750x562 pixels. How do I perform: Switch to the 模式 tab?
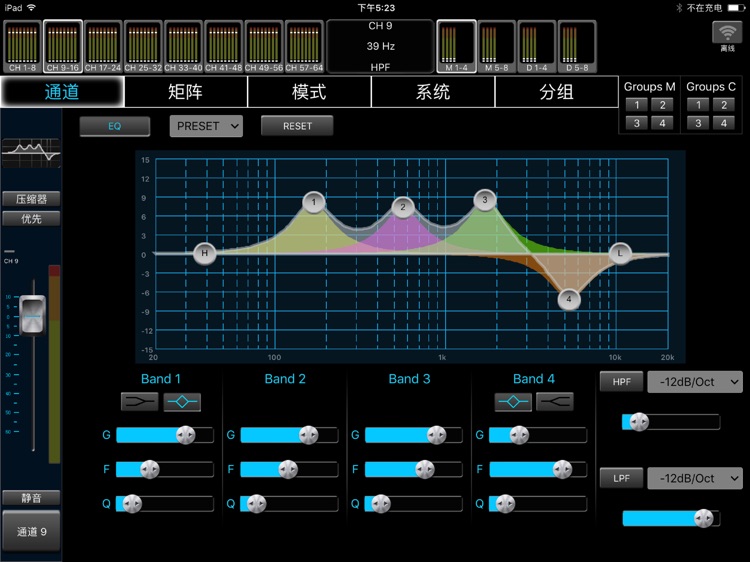(x=309, y=91)
